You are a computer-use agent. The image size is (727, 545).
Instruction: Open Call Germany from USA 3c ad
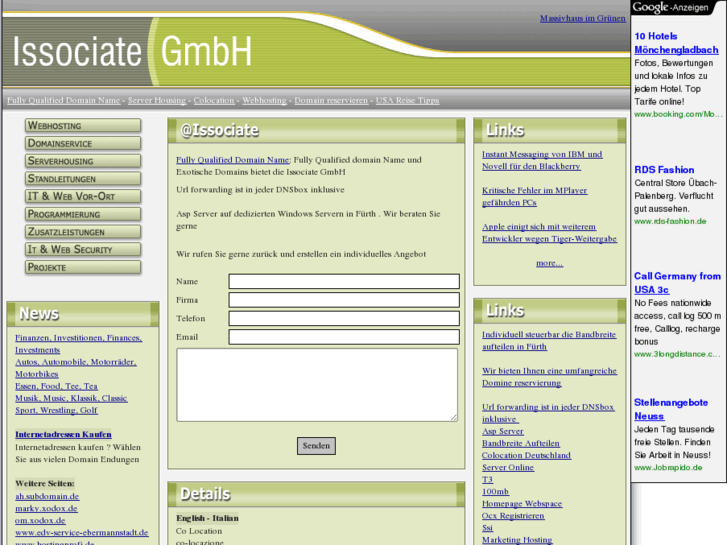[x=677, y=283]
